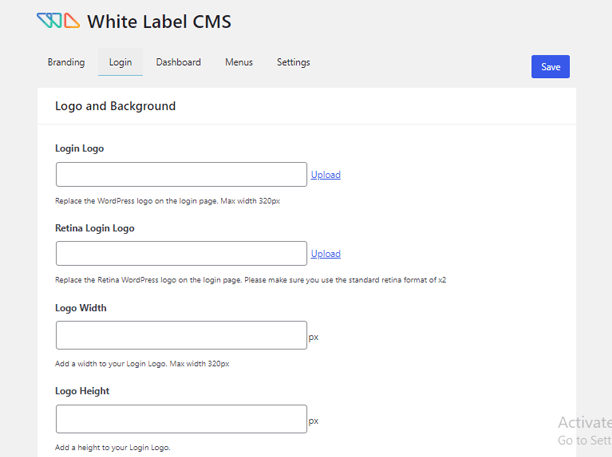612x457 pixels.
Task: Click the Login Logo field label
Action: 80,149
